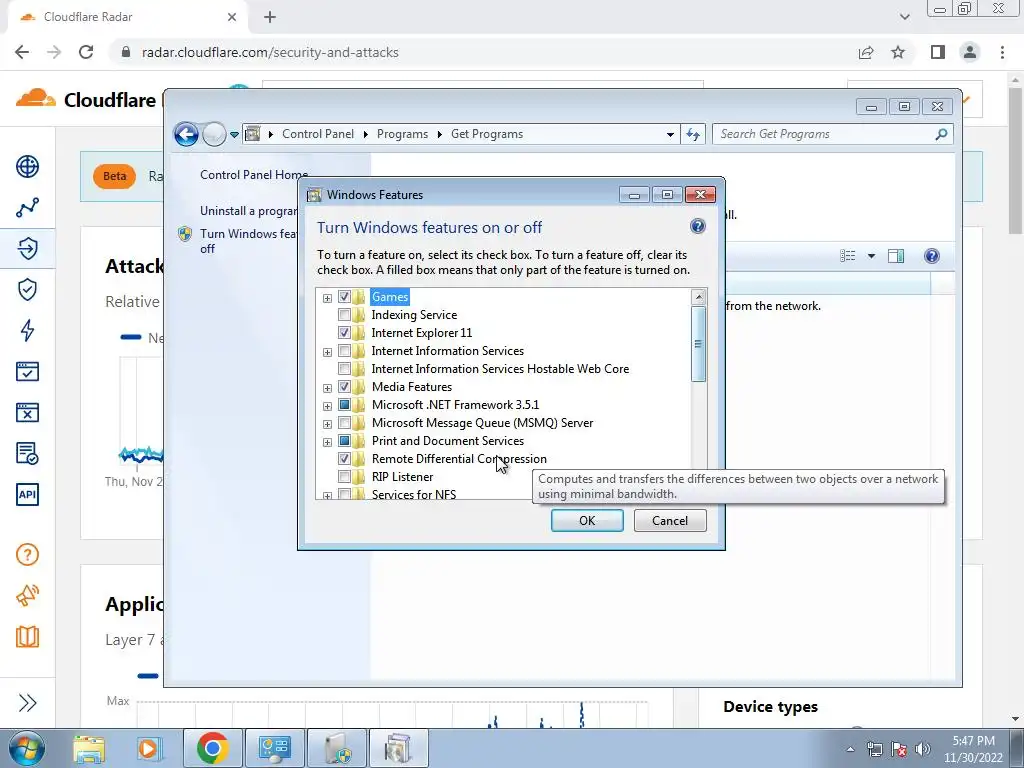Open the Windows Start button
This screenshot has height=768, width=1024.
tap(27, 748)
